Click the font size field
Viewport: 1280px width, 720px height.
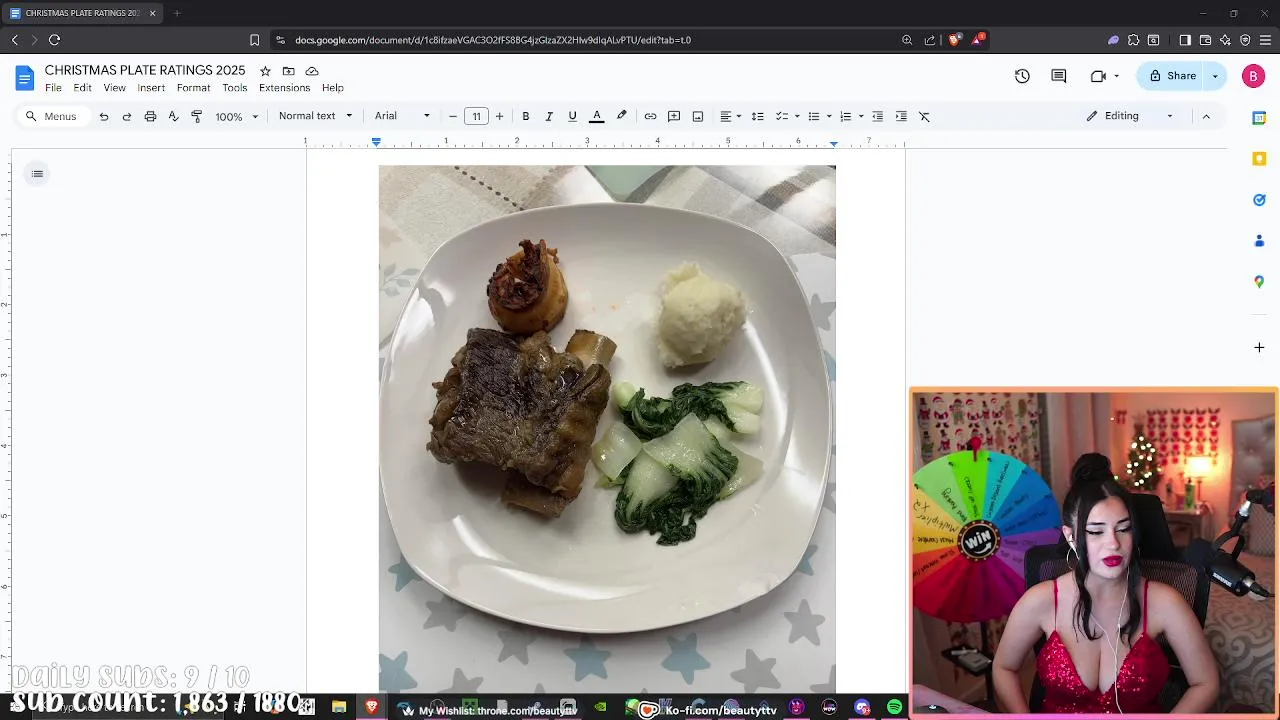476,116
